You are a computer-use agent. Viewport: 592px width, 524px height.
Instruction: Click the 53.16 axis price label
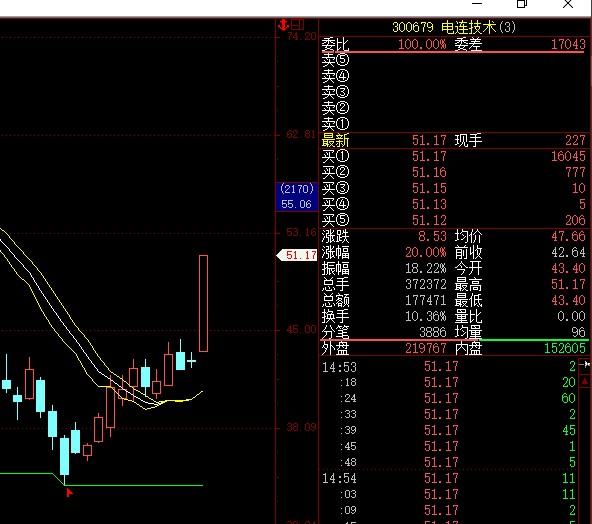click(301, 232)
